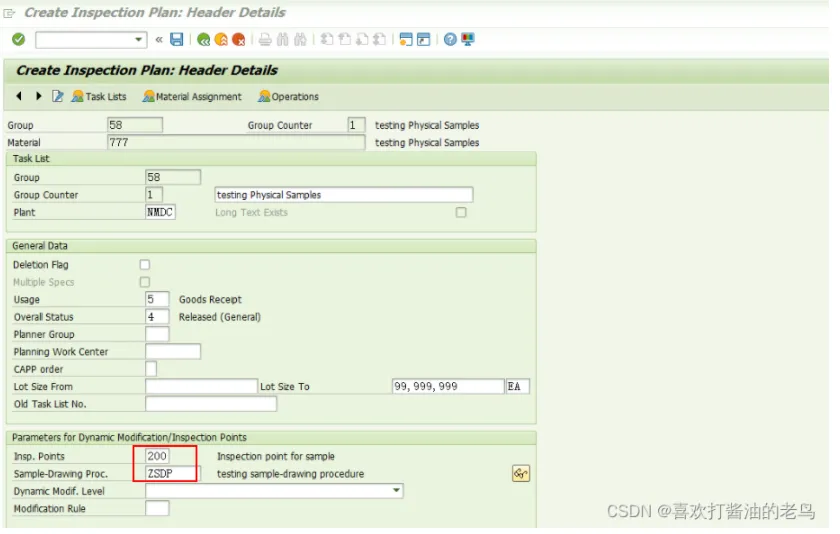This screenshot has width=840, height=534.
Task: Click the red Cancel icon
Action: [239, 40]
